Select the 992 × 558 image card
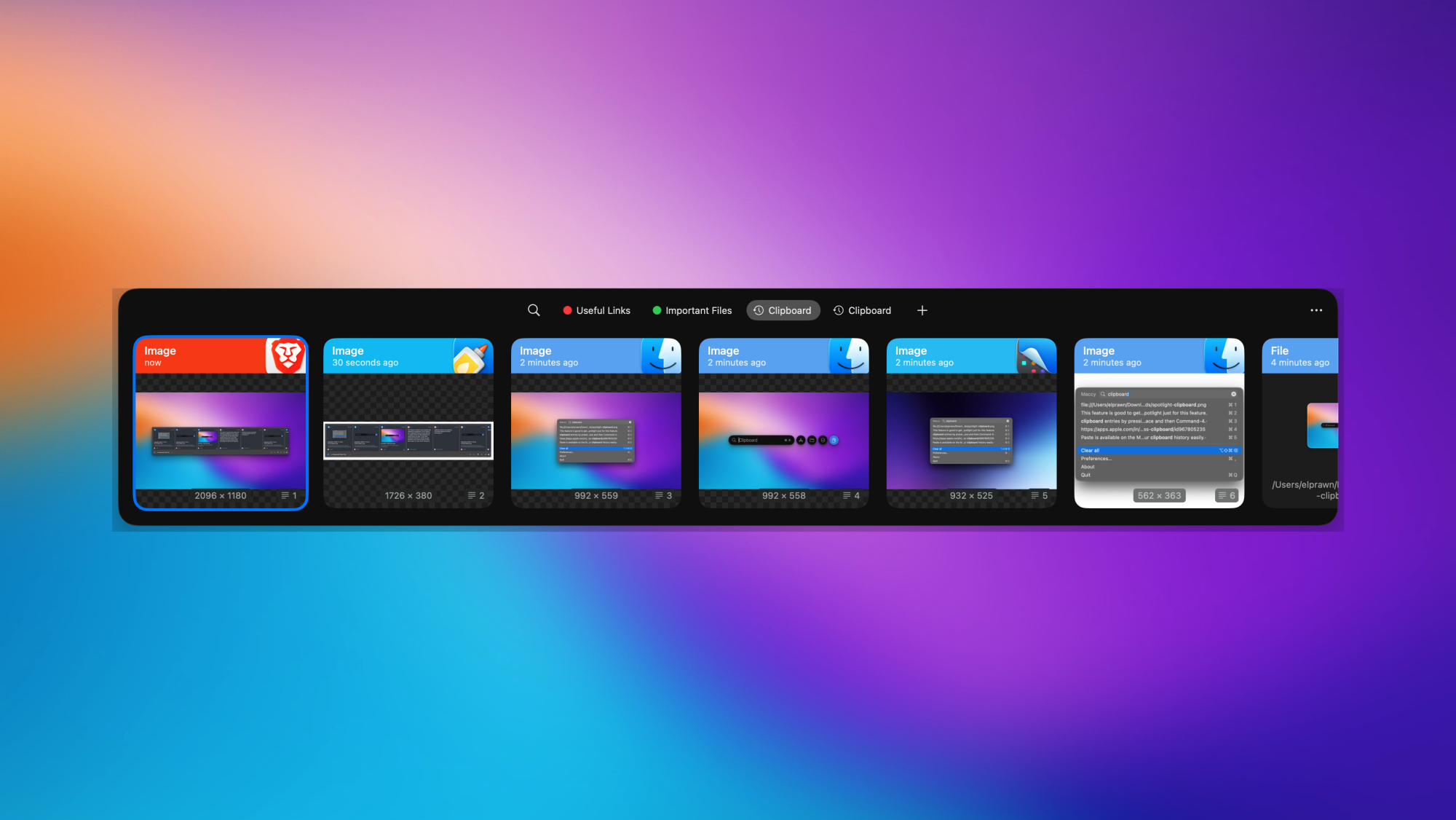1456x820 pixels. (783, 422)
